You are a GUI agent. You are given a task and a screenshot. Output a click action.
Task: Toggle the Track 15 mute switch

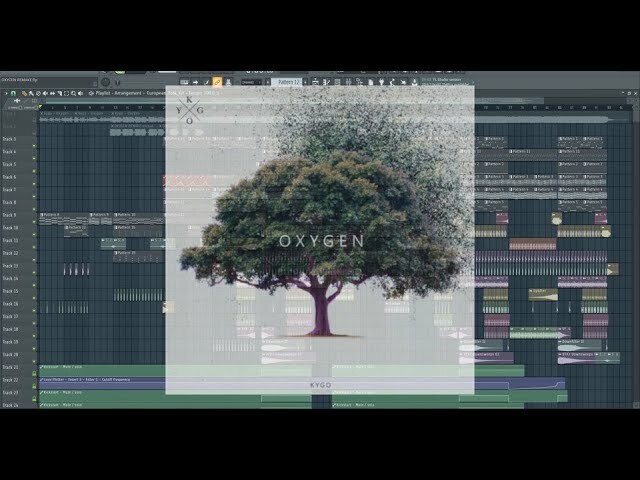(34, 298)
